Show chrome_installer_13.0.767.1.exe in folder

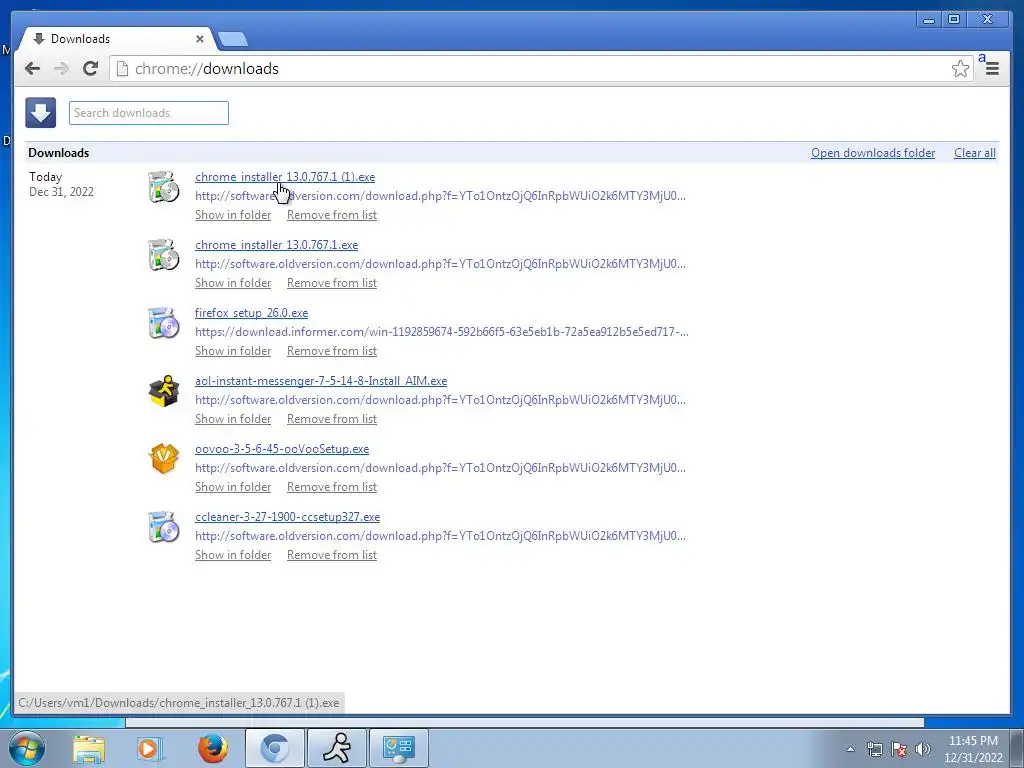[233, 283]
